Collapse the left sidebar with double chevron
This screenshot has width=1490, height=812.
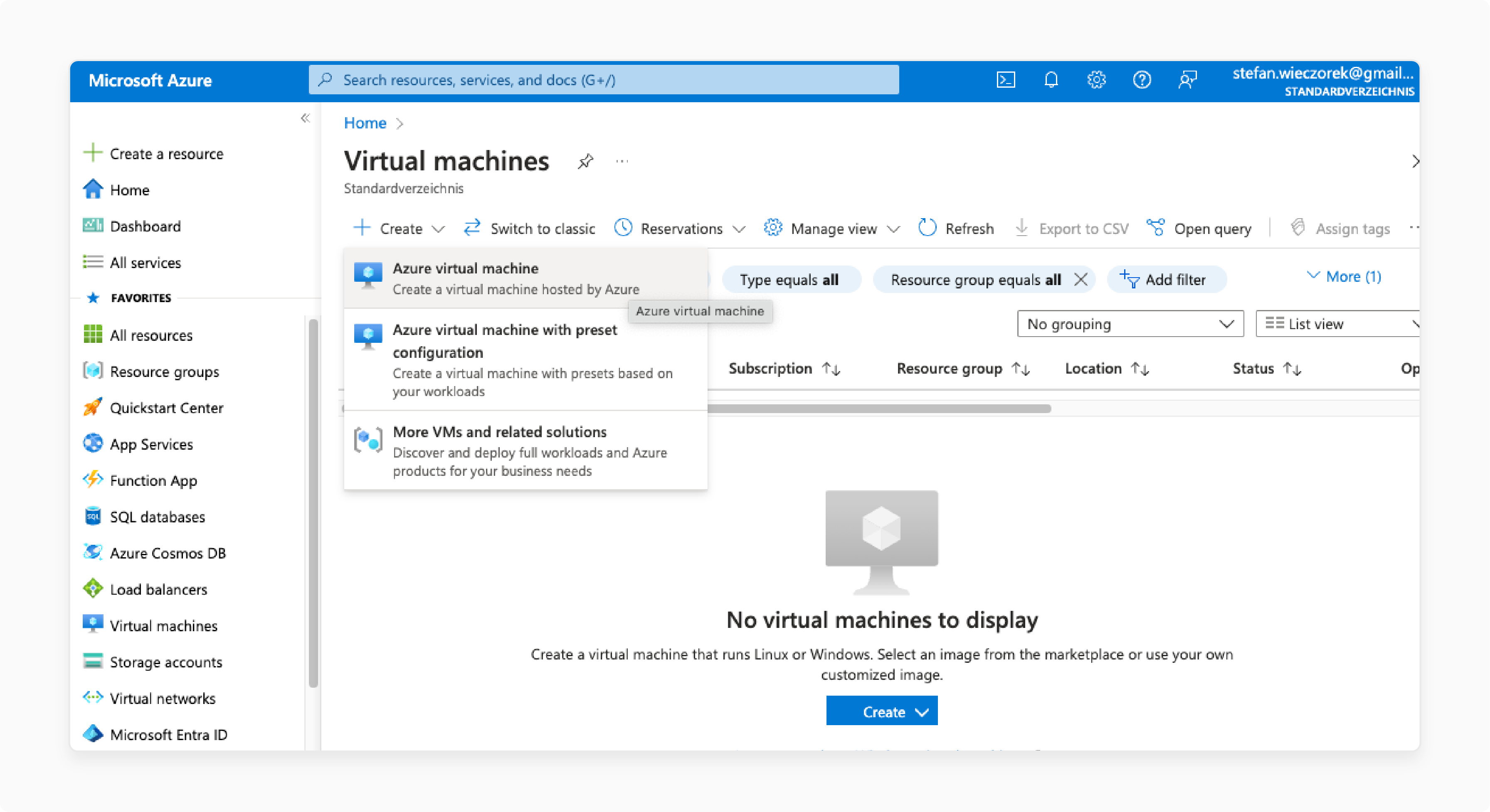tap(306, 118)
